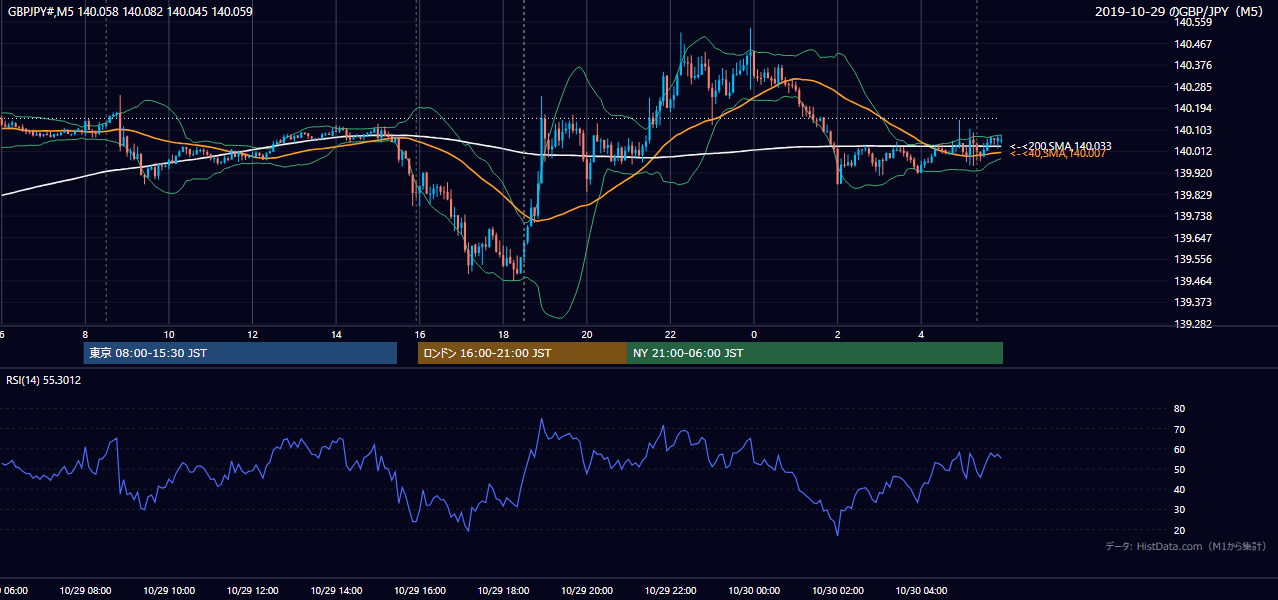Click the 10/29 10:00 date label
The height and width of the screenshot is (600, 1278).
coord(169,591)
